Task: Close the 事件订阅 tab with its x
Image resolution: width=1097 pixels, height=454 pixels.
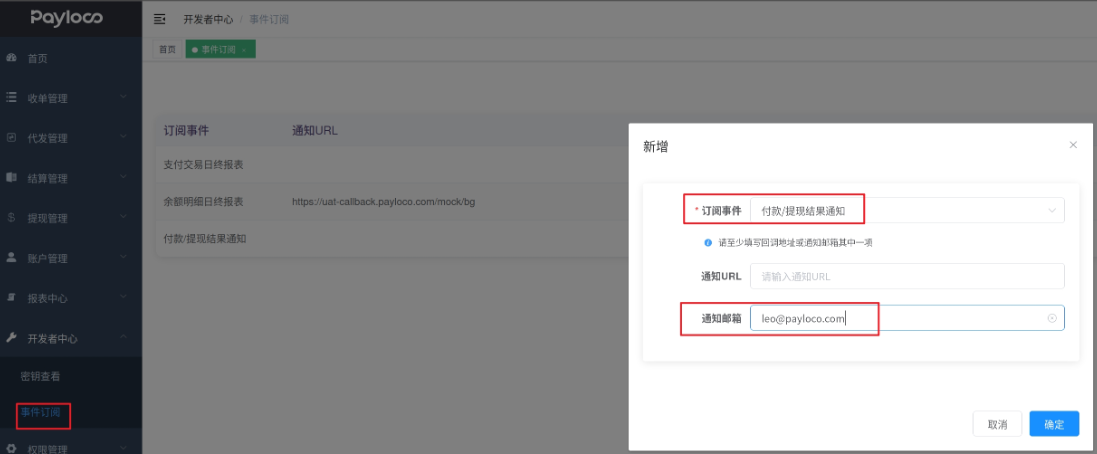Action: pos(243,50)
